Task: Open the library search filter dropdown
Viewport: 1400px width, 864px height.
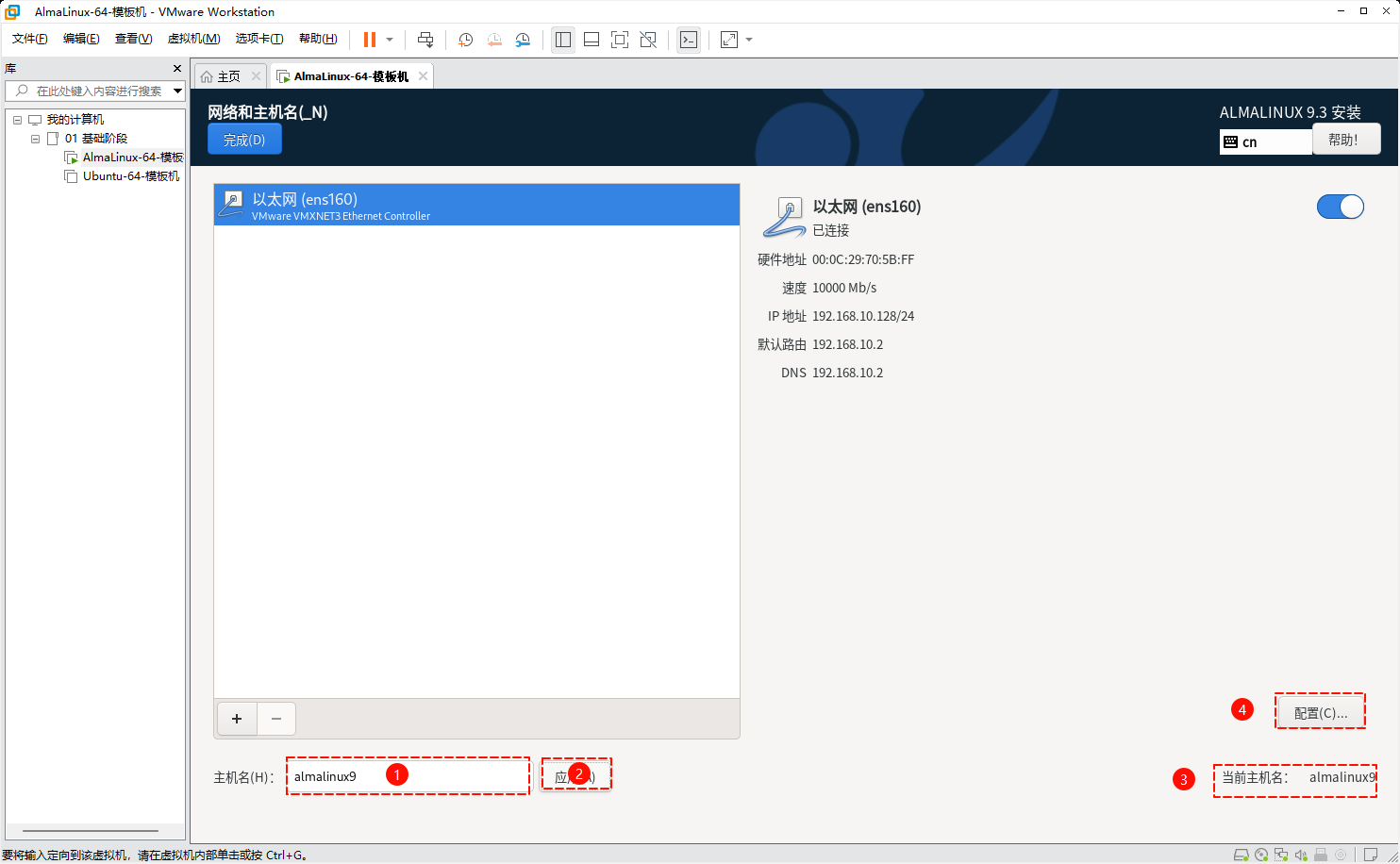Action: [177, 91]
